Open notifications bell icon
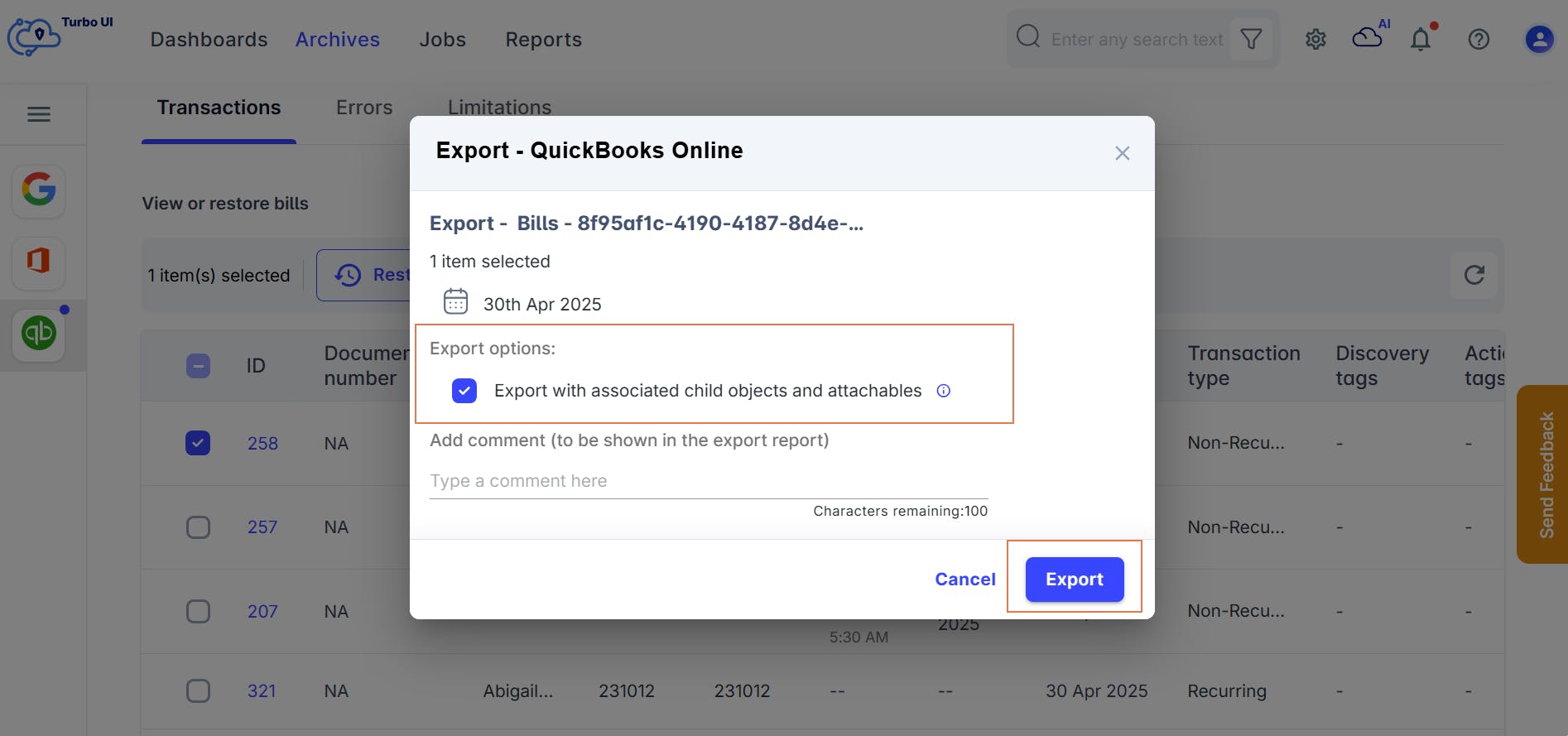 tap(1421, 39)
